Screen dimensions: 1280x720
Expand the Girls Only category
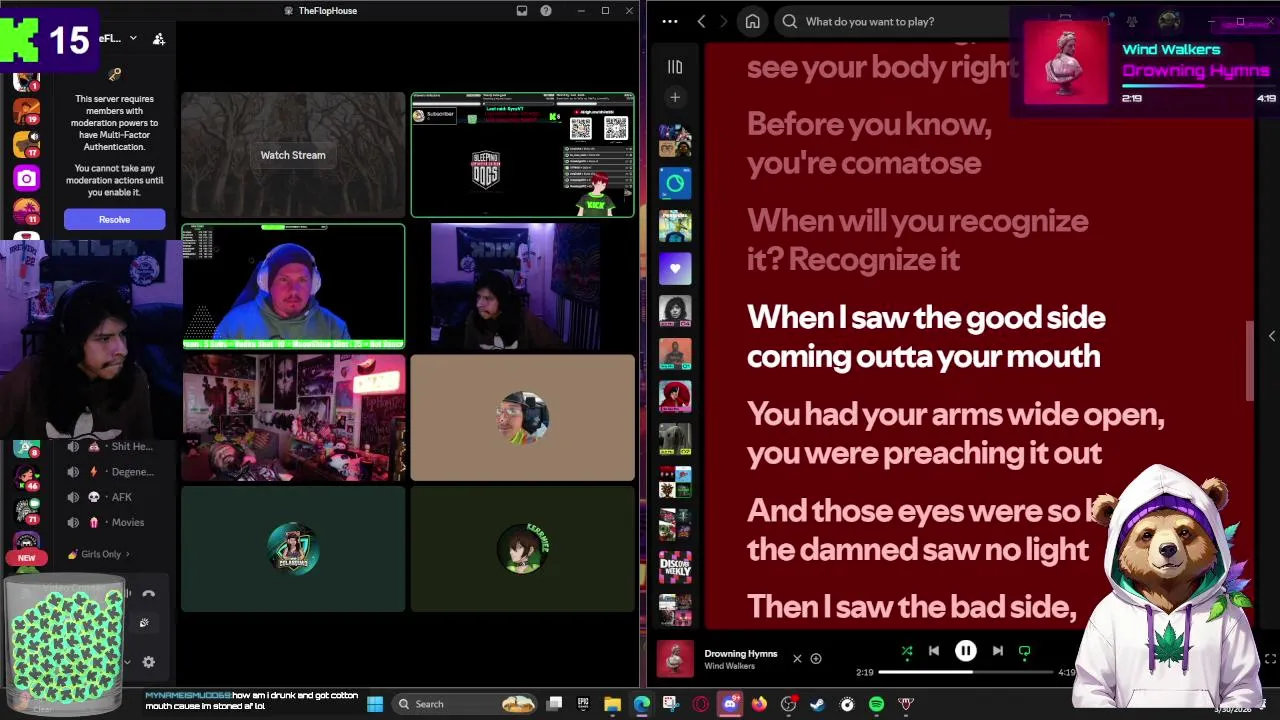point(100,554)
